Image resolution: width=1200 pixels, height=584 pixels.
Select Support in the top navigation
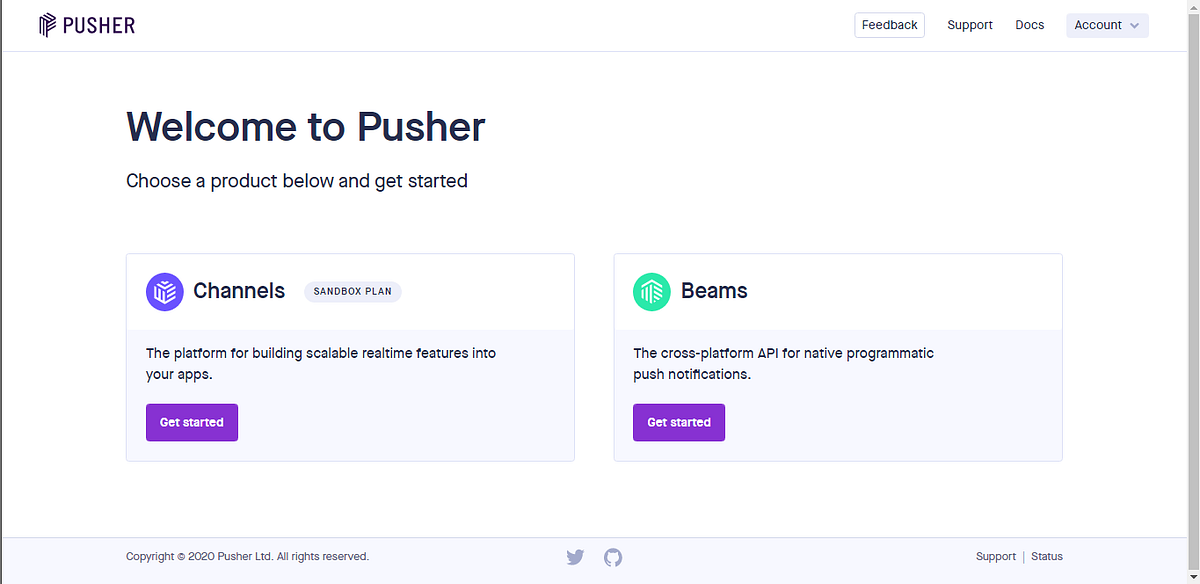pos(969,25)
